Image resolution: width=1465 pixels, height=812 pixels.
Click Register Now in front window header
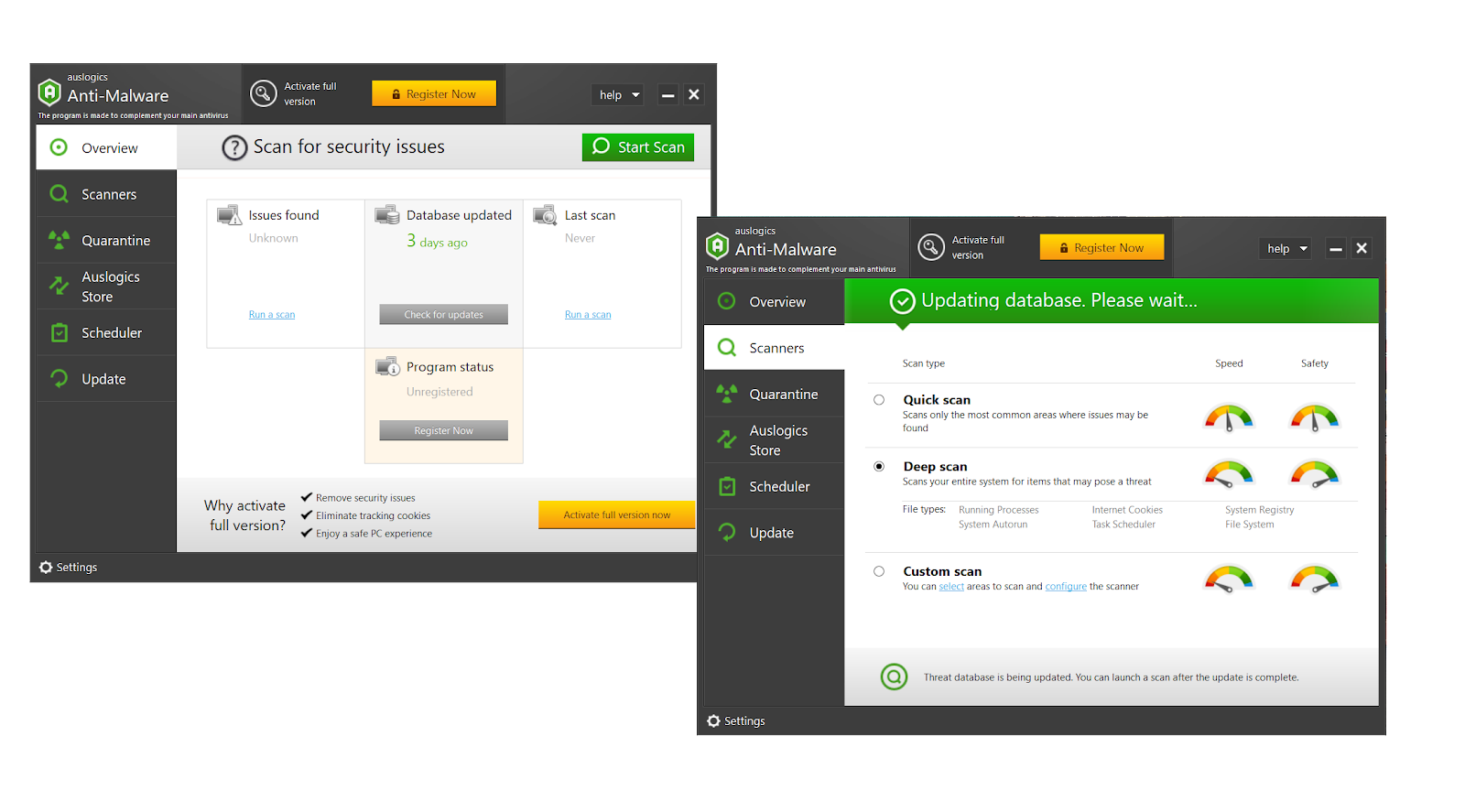tap(1102, 247)
